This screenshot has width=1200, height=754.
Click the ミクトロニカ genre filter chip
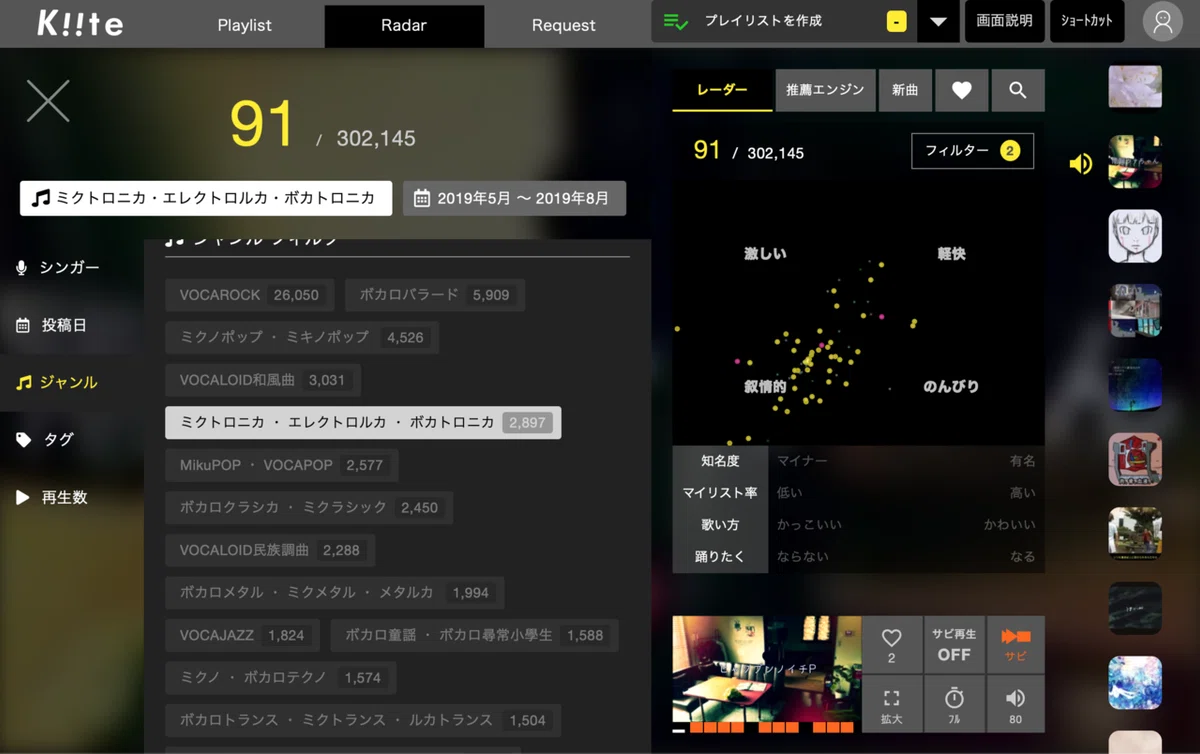coord(205,198)
